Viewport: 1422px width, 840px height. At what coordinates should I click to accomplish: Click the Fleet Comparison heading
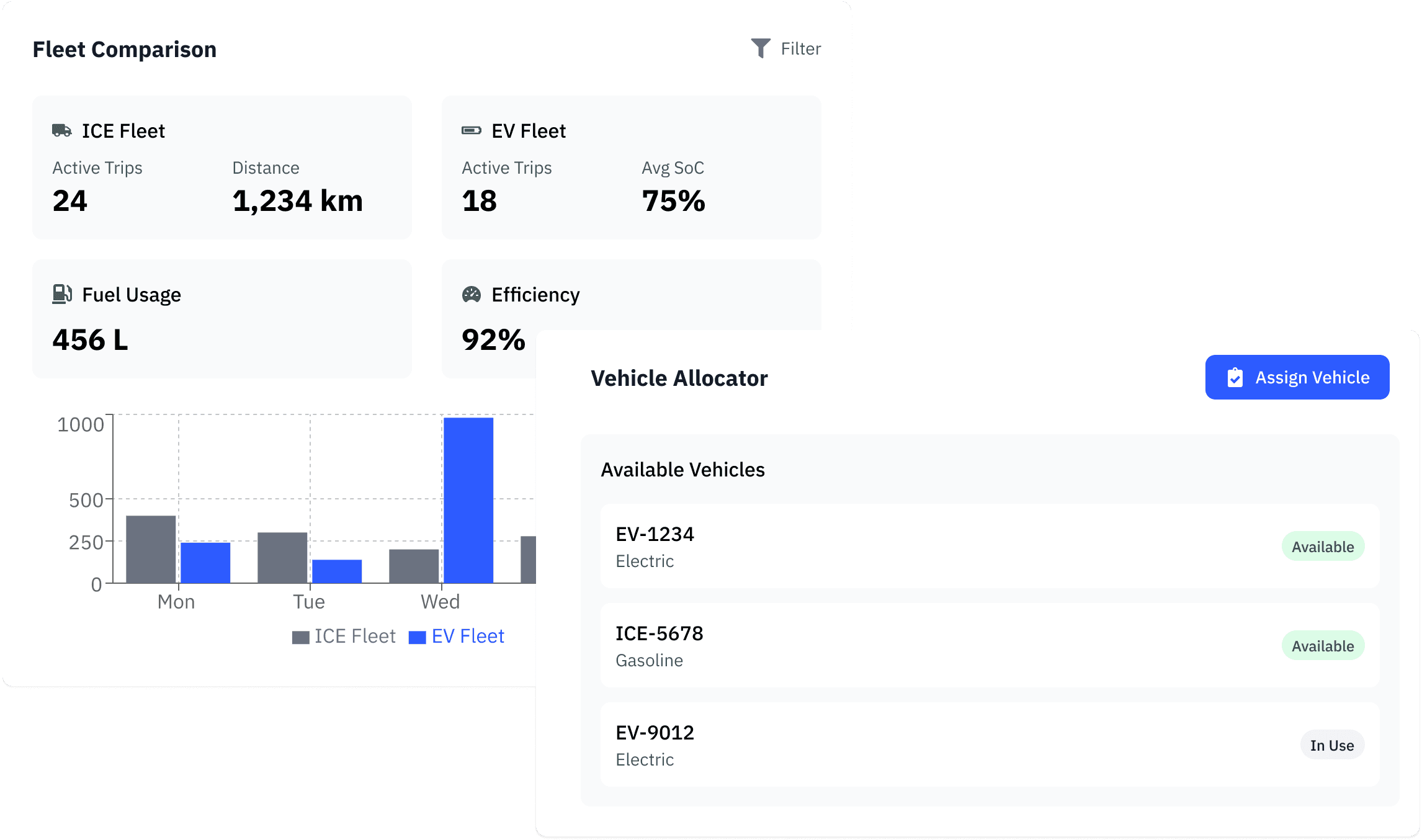pyautogui.click(x=125, y=50)
